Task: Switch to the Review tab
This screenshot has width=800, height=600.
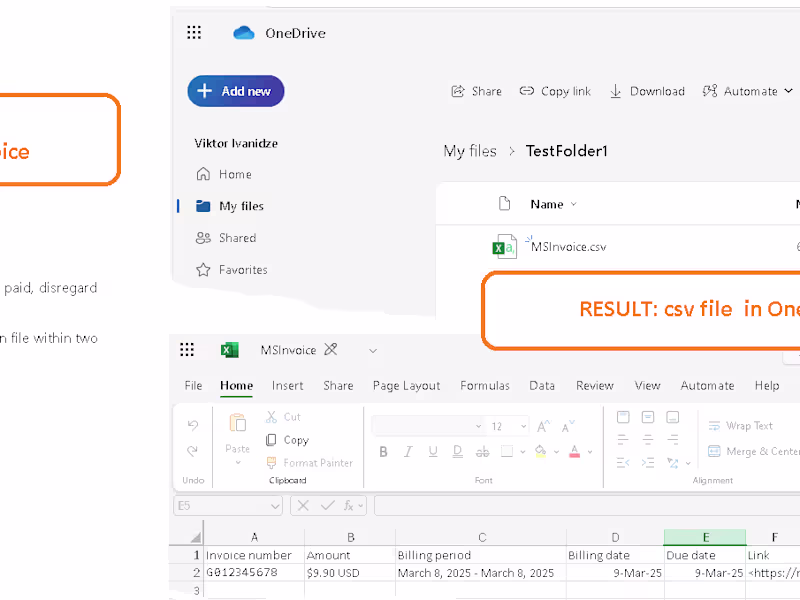Action: click(x=595, y=386)
